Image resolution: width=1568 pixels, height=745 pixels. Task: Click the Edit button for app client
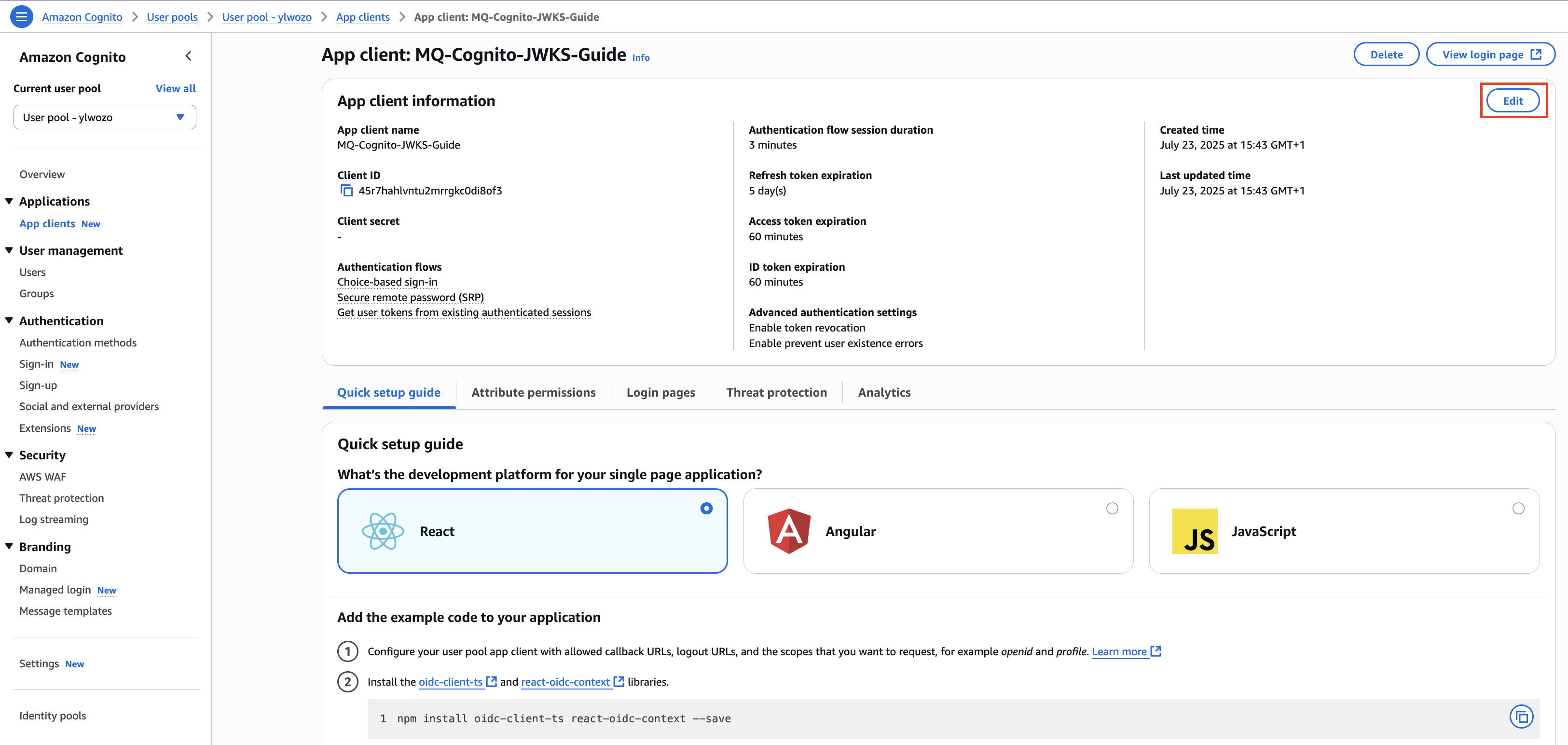[1513, 101]
